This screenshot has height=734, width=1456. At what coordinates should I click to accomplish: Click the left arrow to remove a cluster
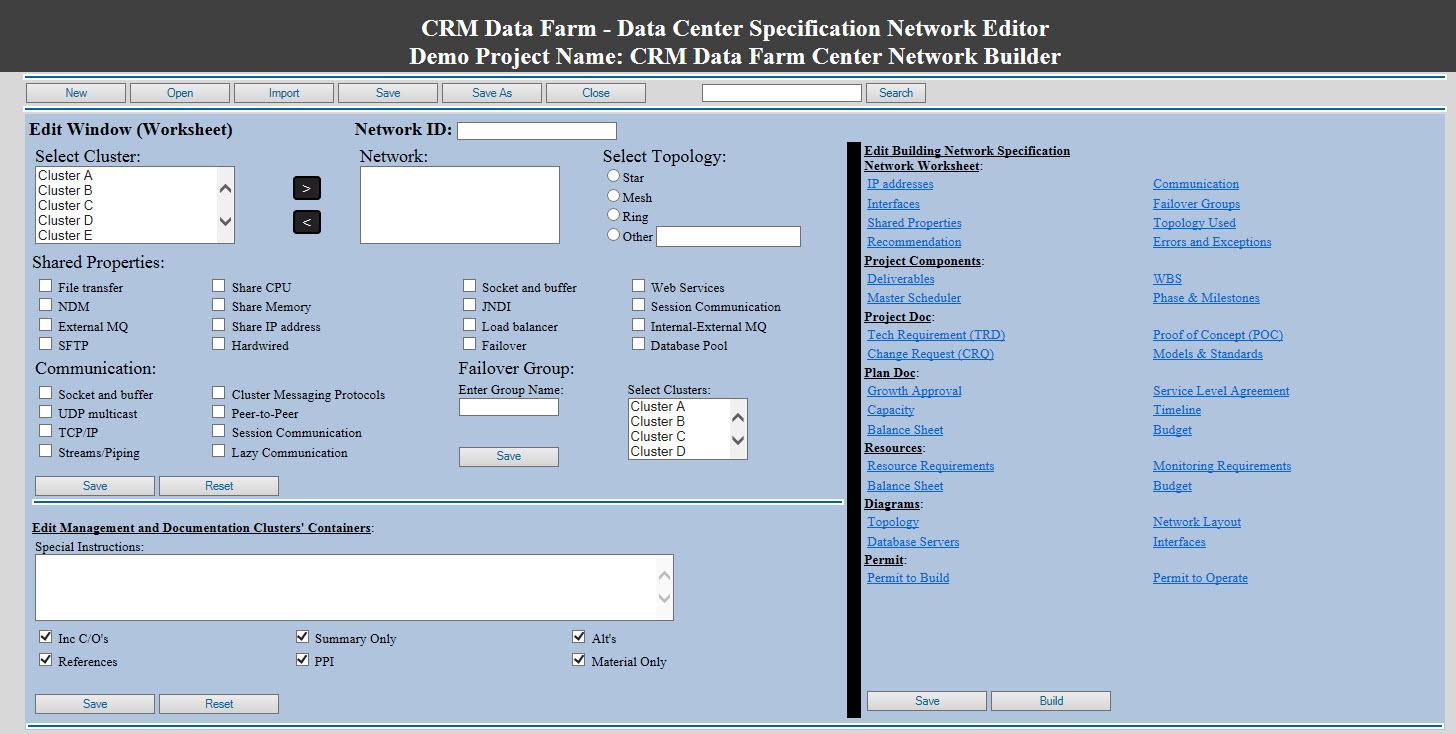click(306, 221)
